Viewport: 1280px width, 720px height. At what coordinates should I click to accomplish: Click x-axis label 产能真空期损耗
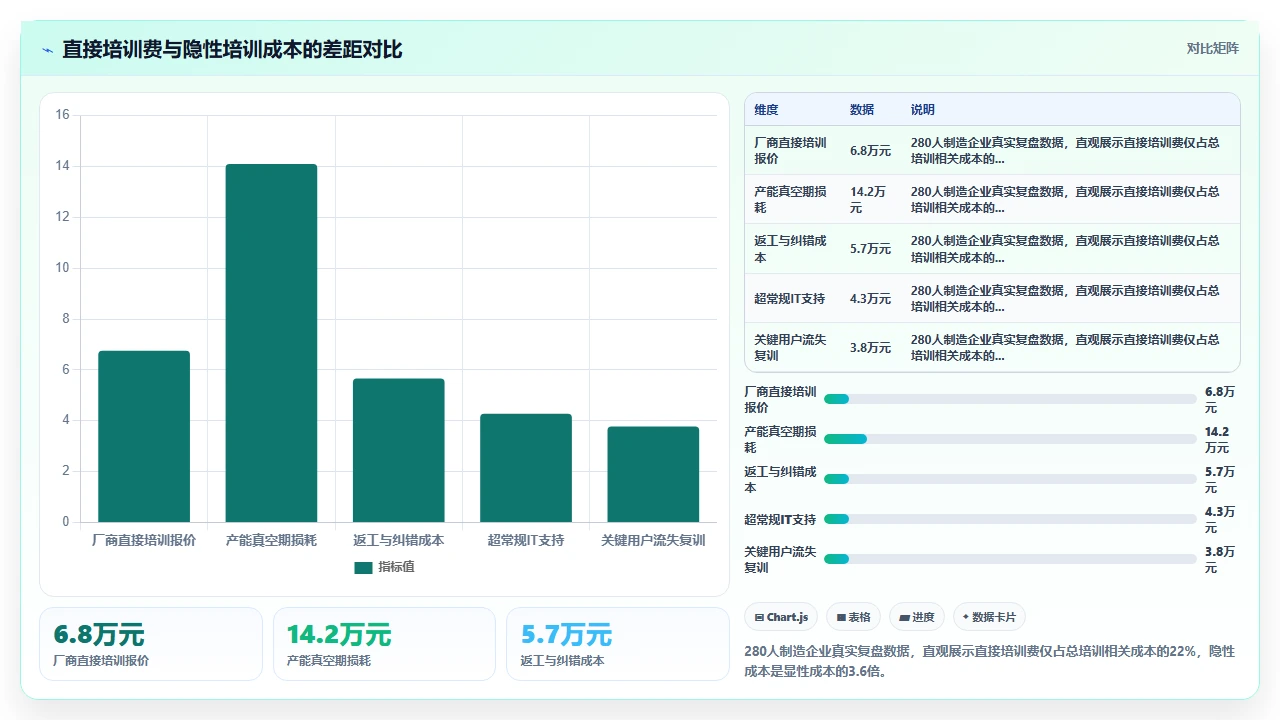271,540
